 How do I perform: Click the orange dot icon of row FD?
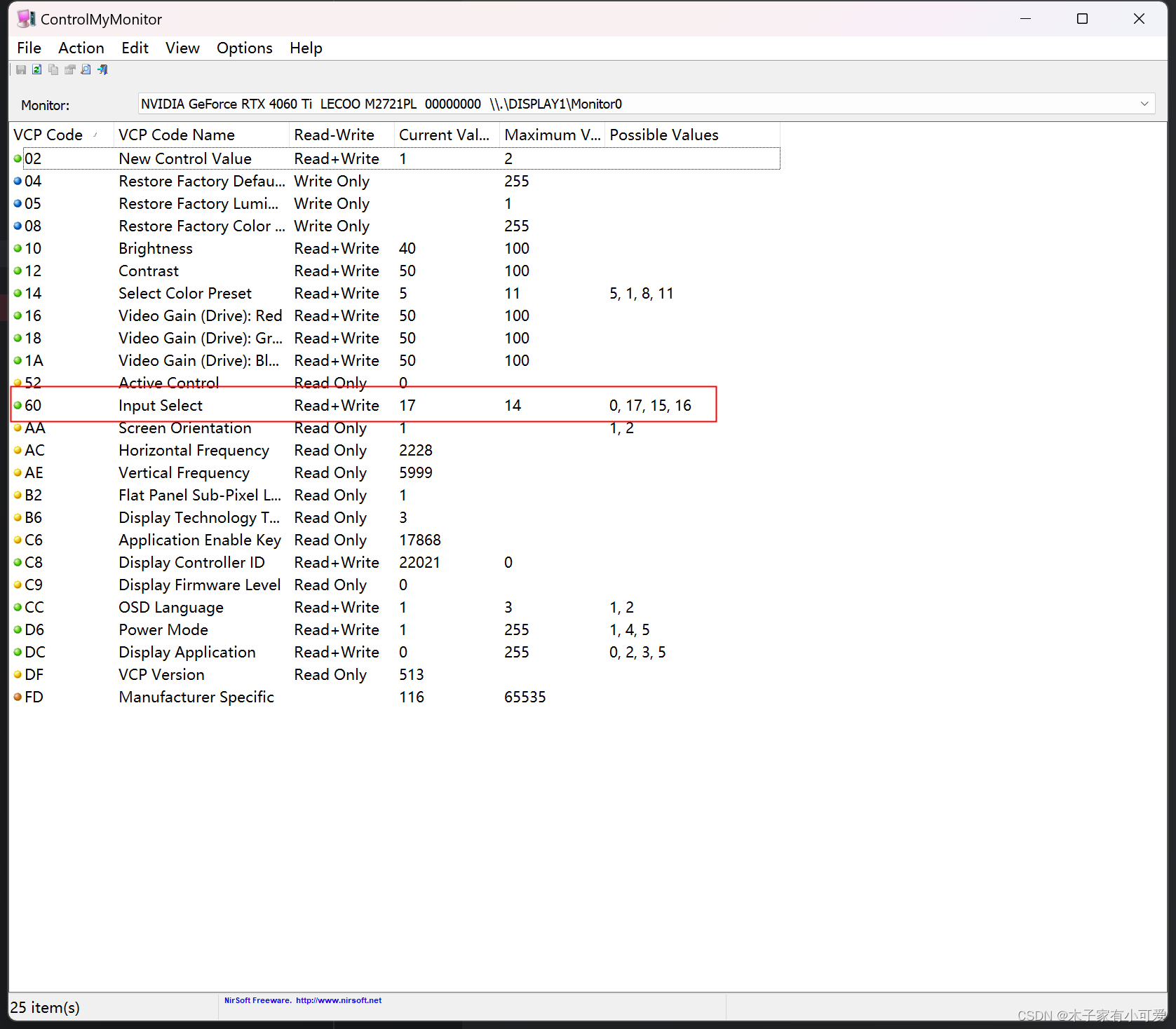tap(18, 697)
